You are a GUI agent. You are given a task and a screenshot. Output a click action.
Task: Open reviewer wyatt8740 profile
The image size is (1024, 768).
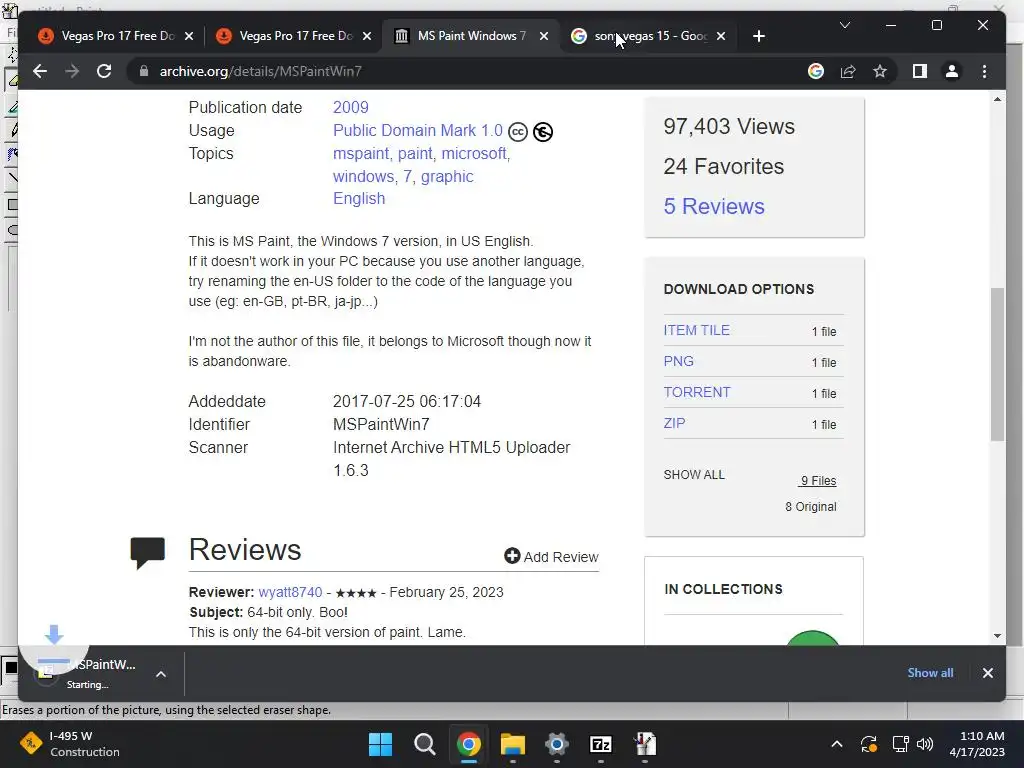[x=290, y=592]
